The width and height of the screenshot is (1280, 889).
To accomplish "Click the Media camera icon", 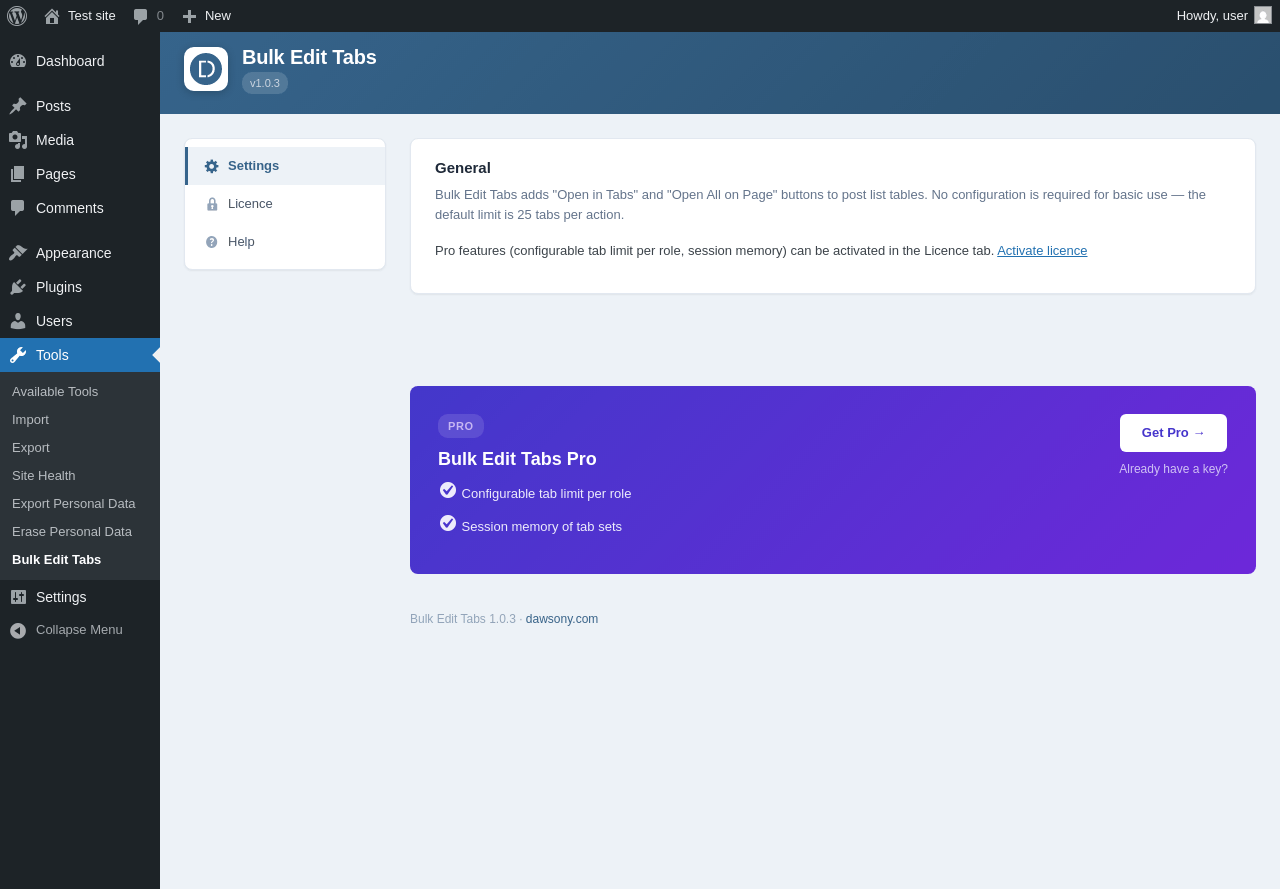I will (x=18, y=140).
